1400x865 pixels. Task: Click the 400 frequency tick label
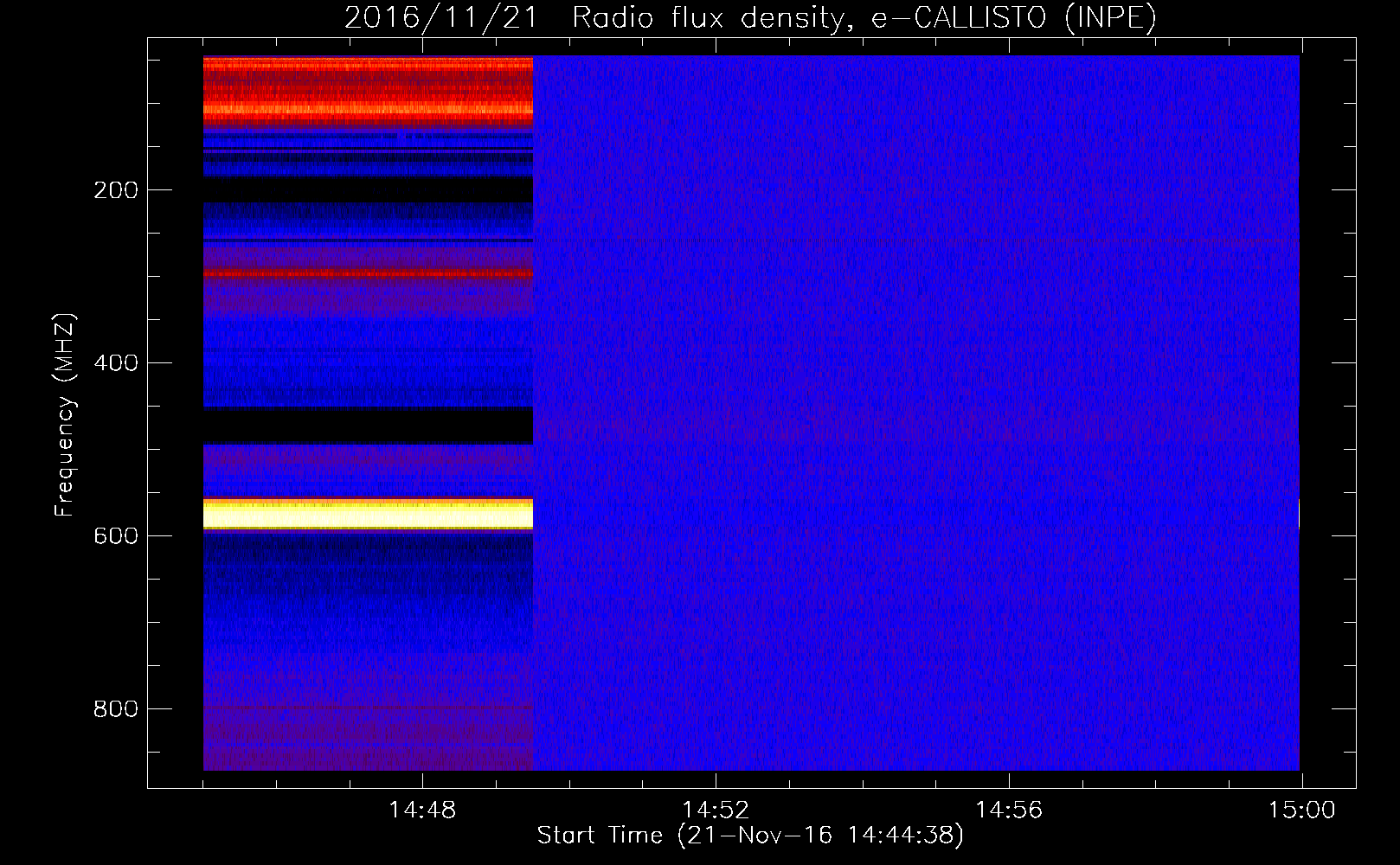coord(116,363)
